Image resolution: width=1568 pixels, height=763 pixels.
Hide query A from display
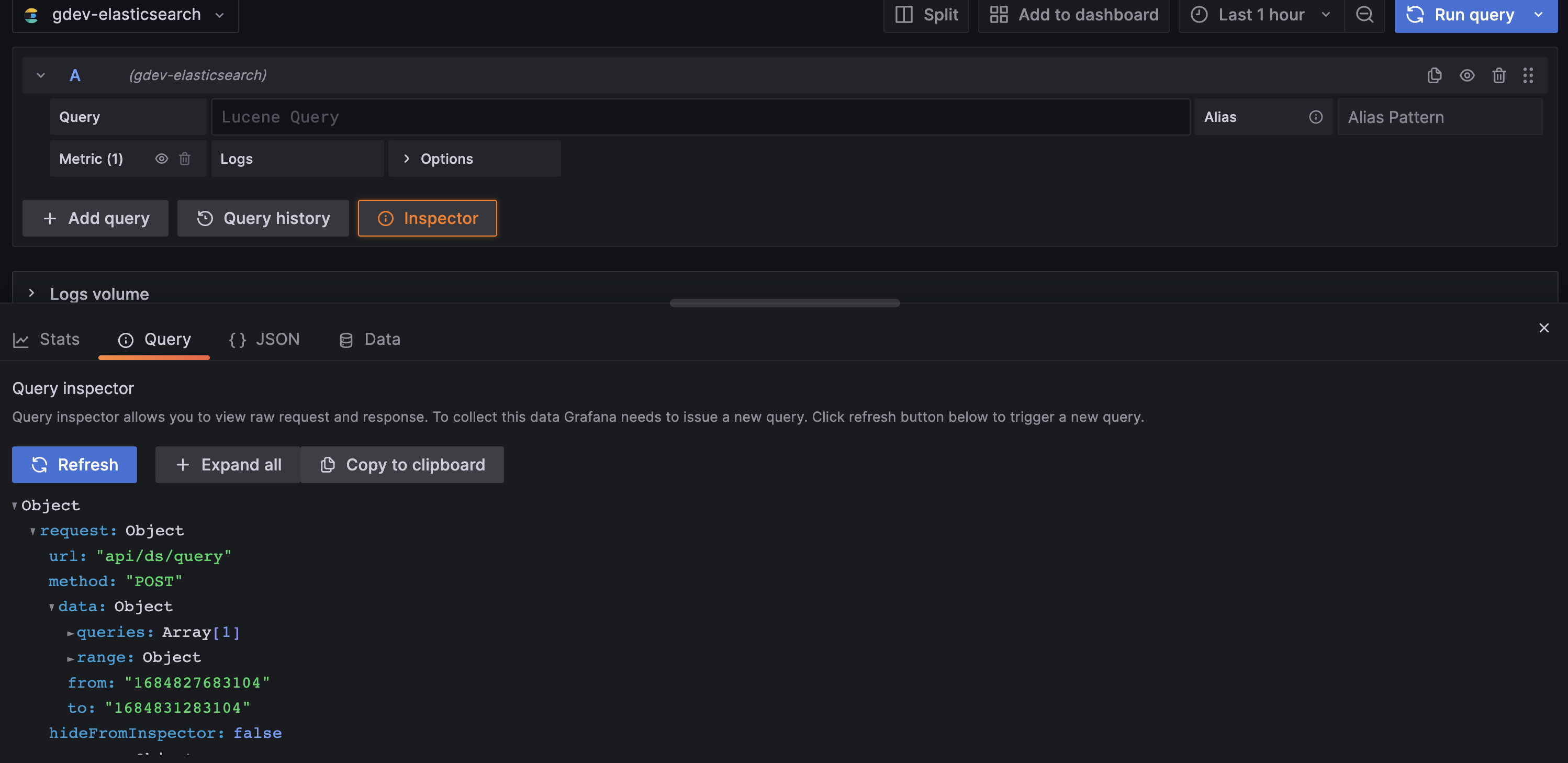pyautogui.click(x=1468, y=75)
